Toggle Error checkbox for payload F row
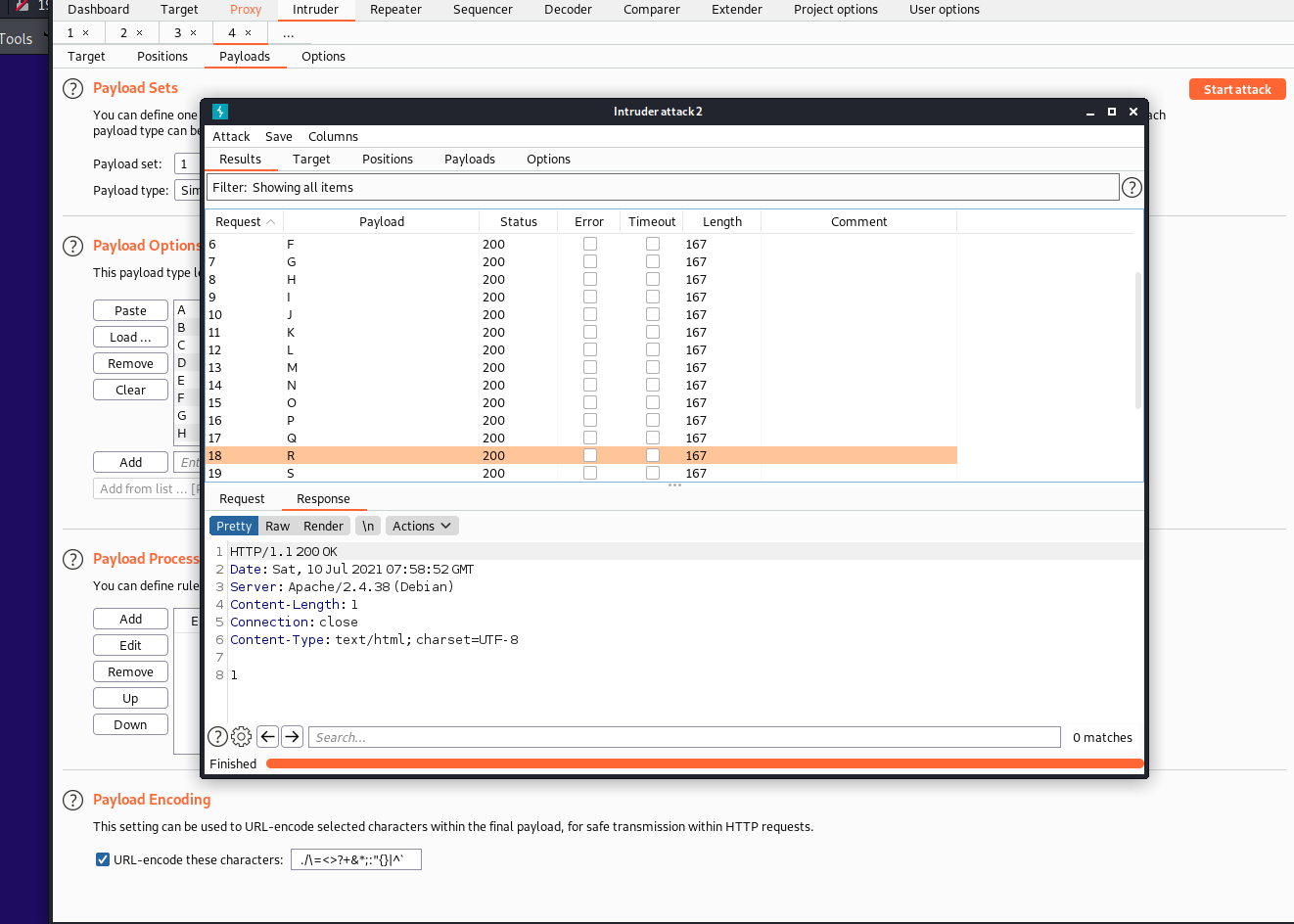 click(x=590, y=244)
